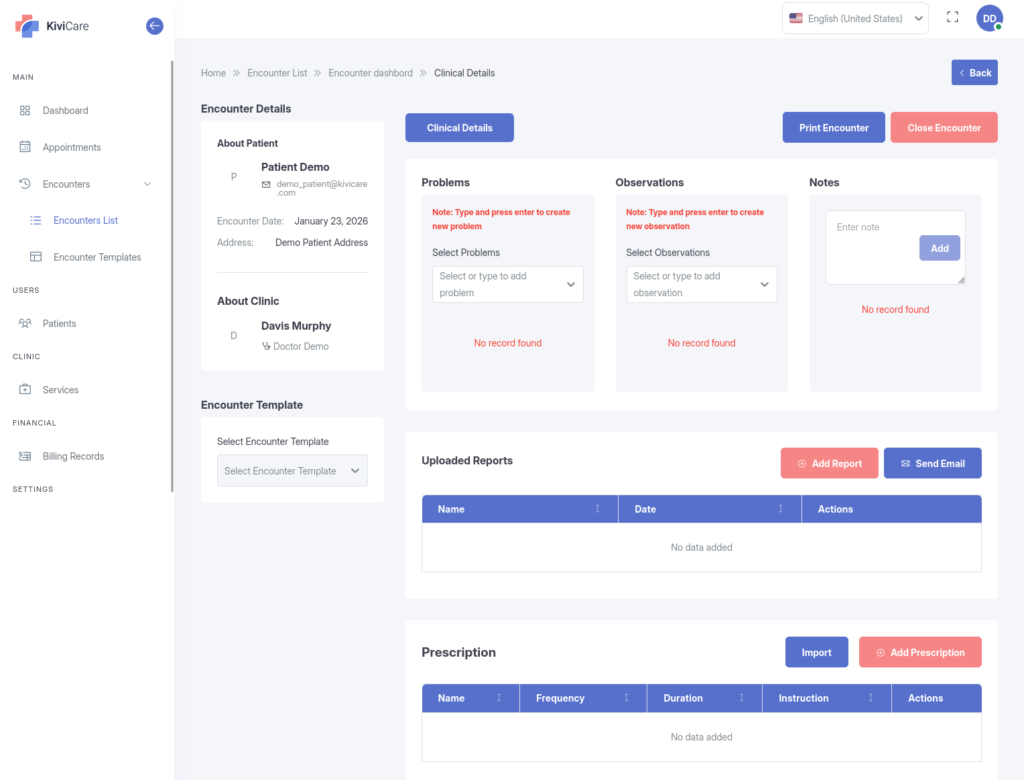Open the DD user avatar menu

point(989,18)
